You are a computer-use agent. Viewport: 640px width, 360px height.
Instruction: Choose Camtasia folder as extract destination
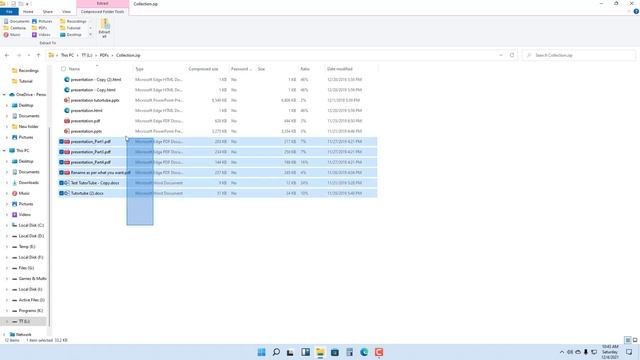click(x=15, y=28)
